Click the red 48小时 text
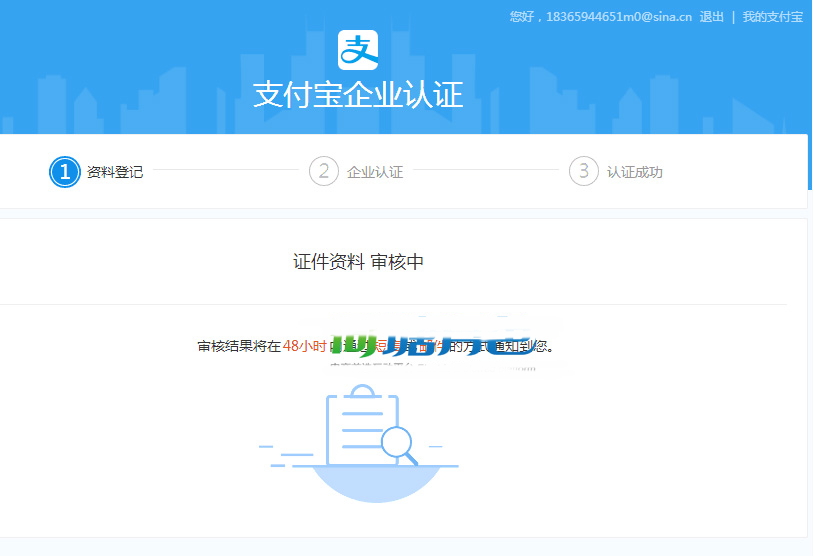The image size is (813, 556). [304, 346]
